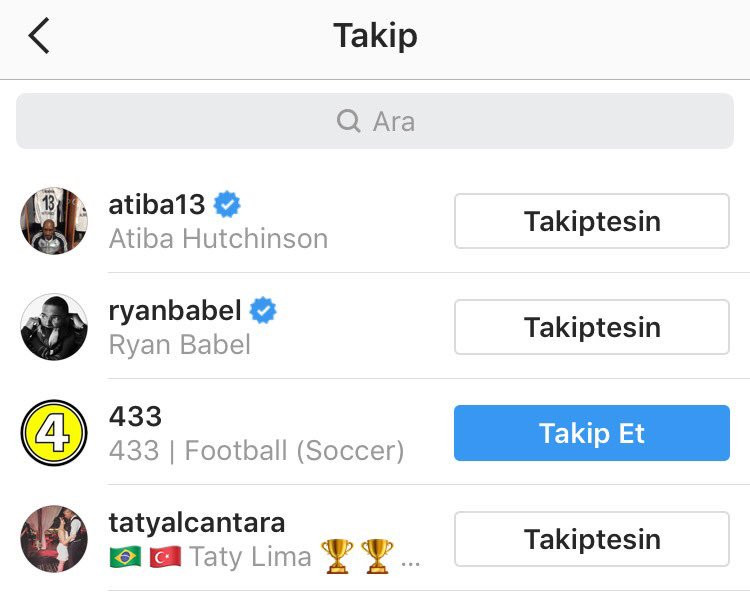This screenshot has height=604, width=750.
Task: Click the Atiba Hutchinson full name
Action: [218, 239]
